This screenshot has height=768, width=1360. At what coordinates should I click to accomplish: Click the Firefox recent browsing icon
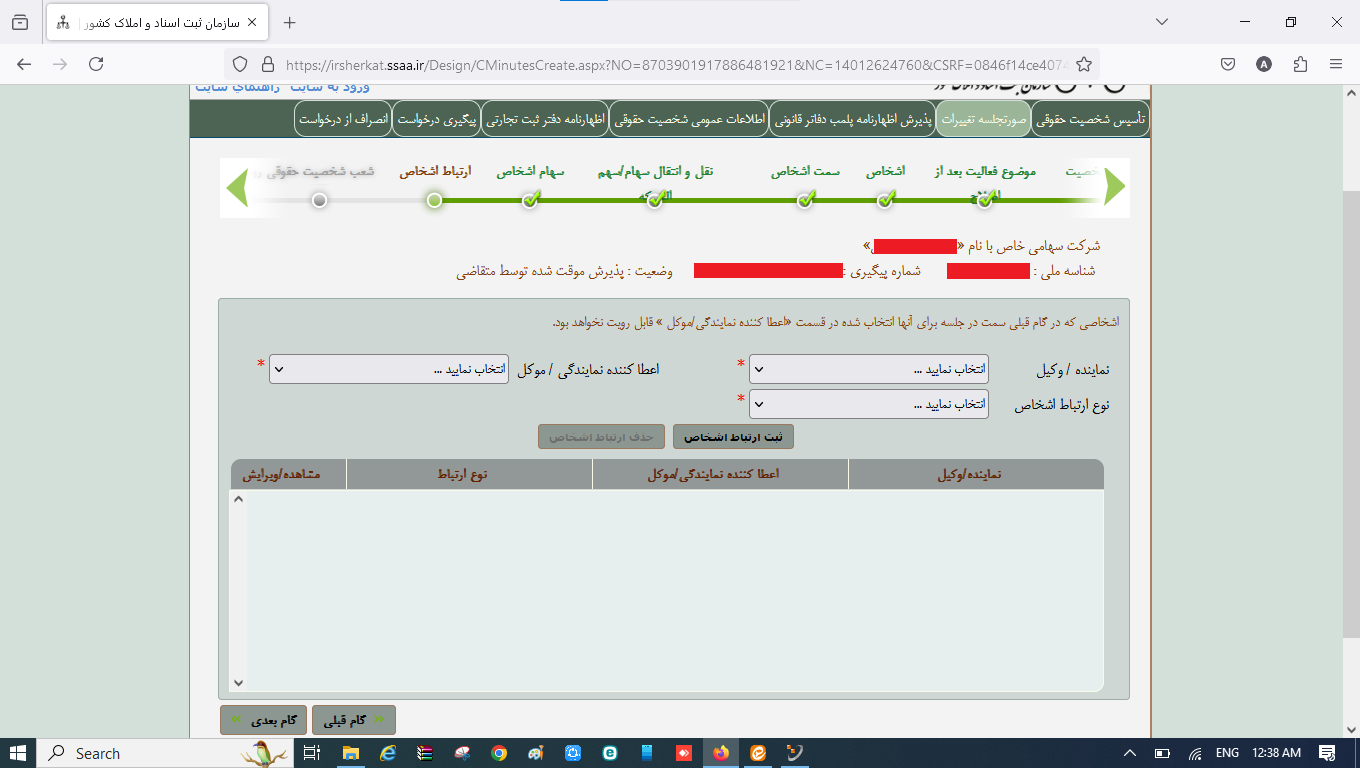click(20, 22)
